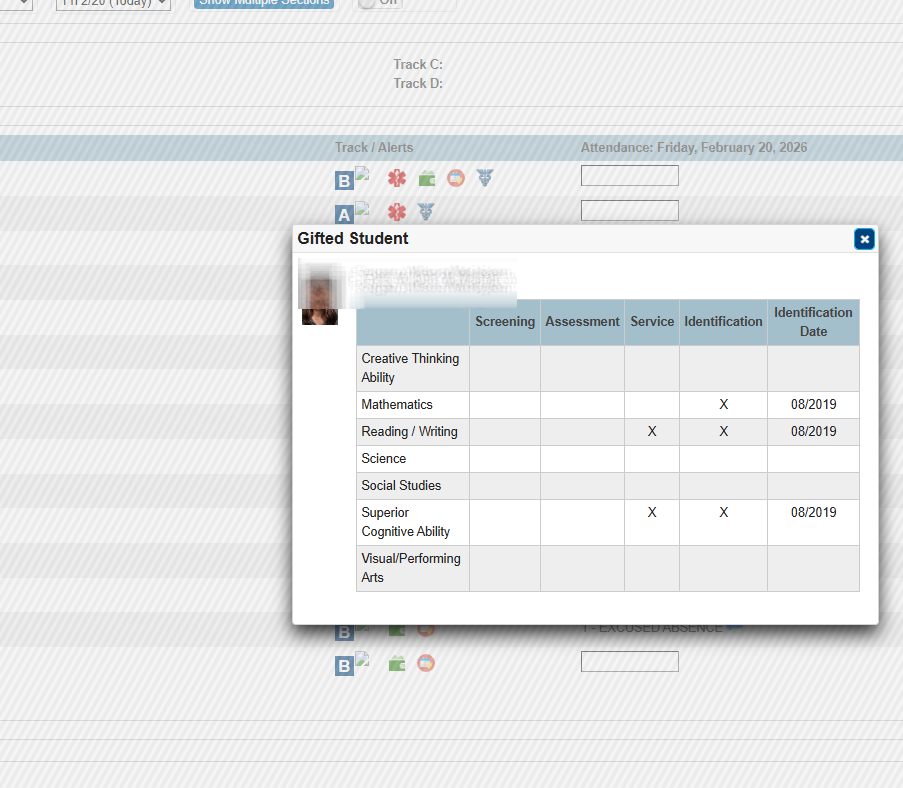Click red medical alert icon in first row
903x788 pixels.
(397, 179)
